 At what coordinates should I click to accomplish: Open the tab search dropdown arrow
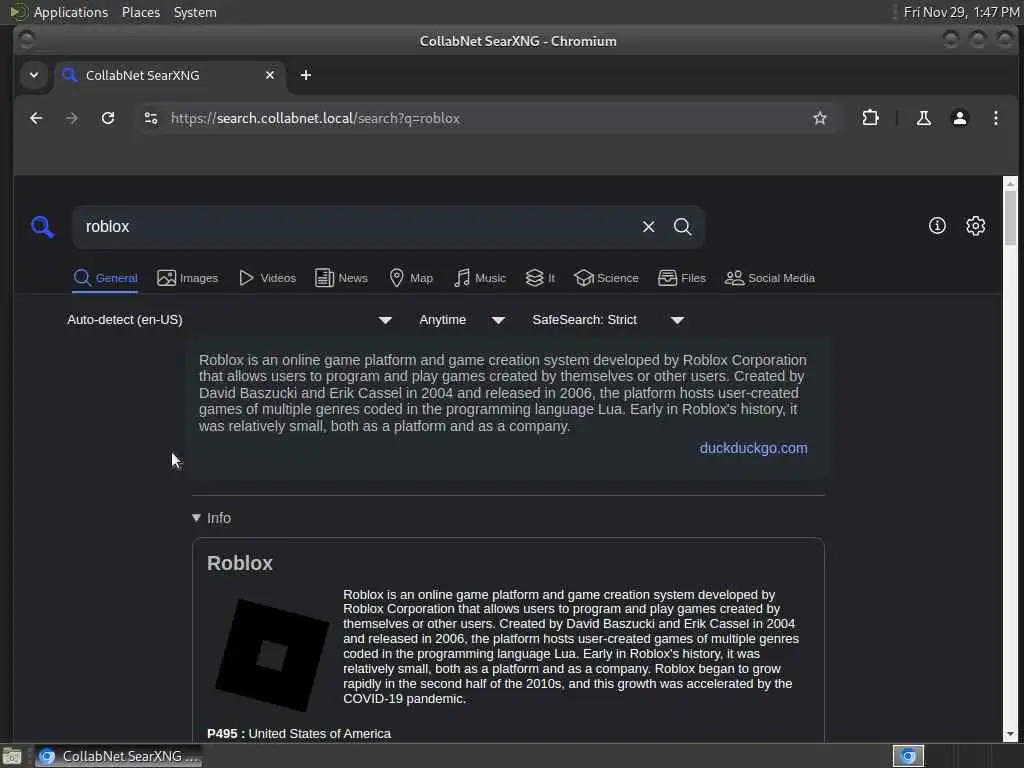click(x=34, y=75)
